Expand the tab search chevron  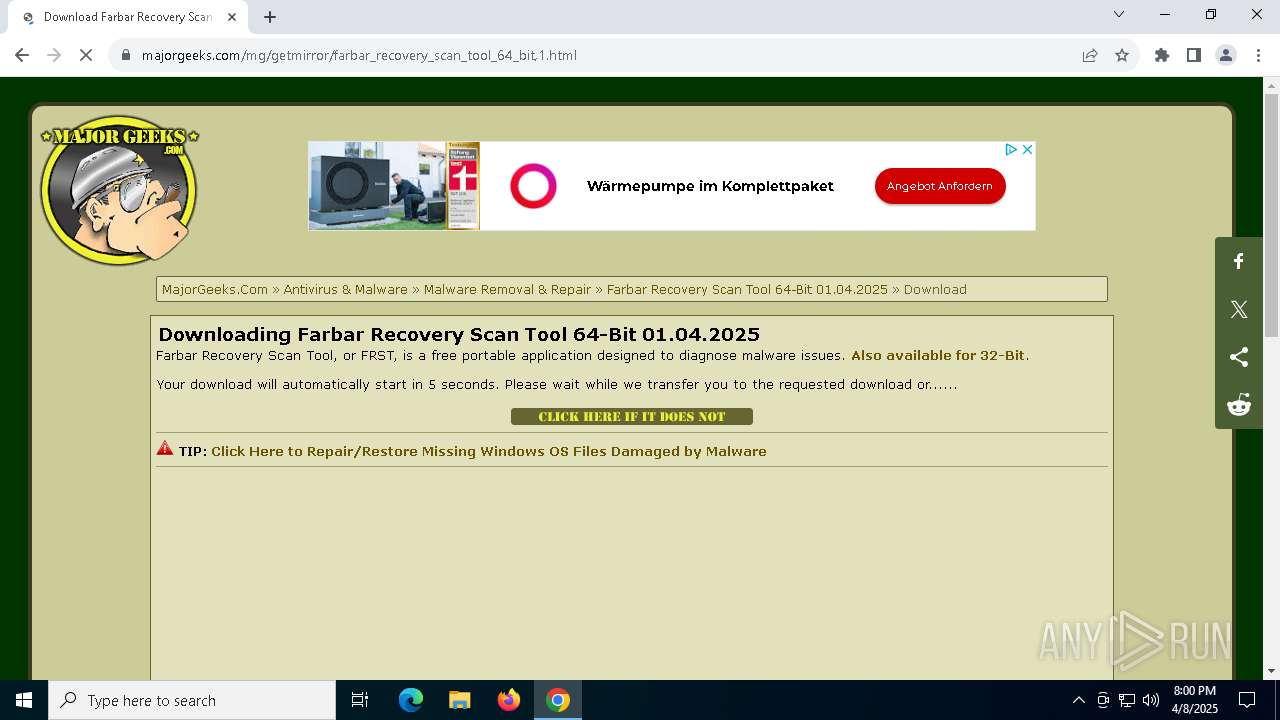click(1119, 14)
